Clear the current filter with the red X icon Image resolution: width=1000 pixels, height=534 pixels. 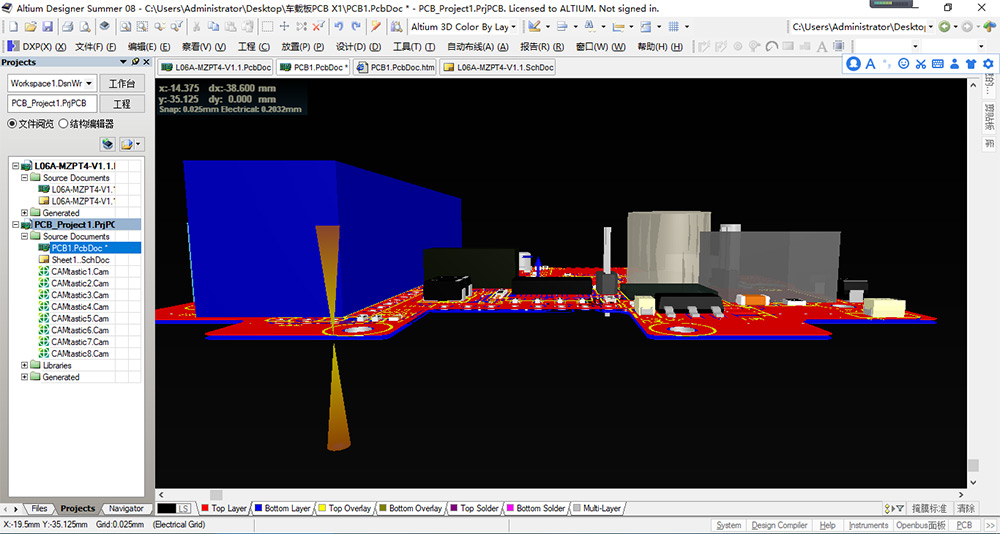(x=319, y=27)
